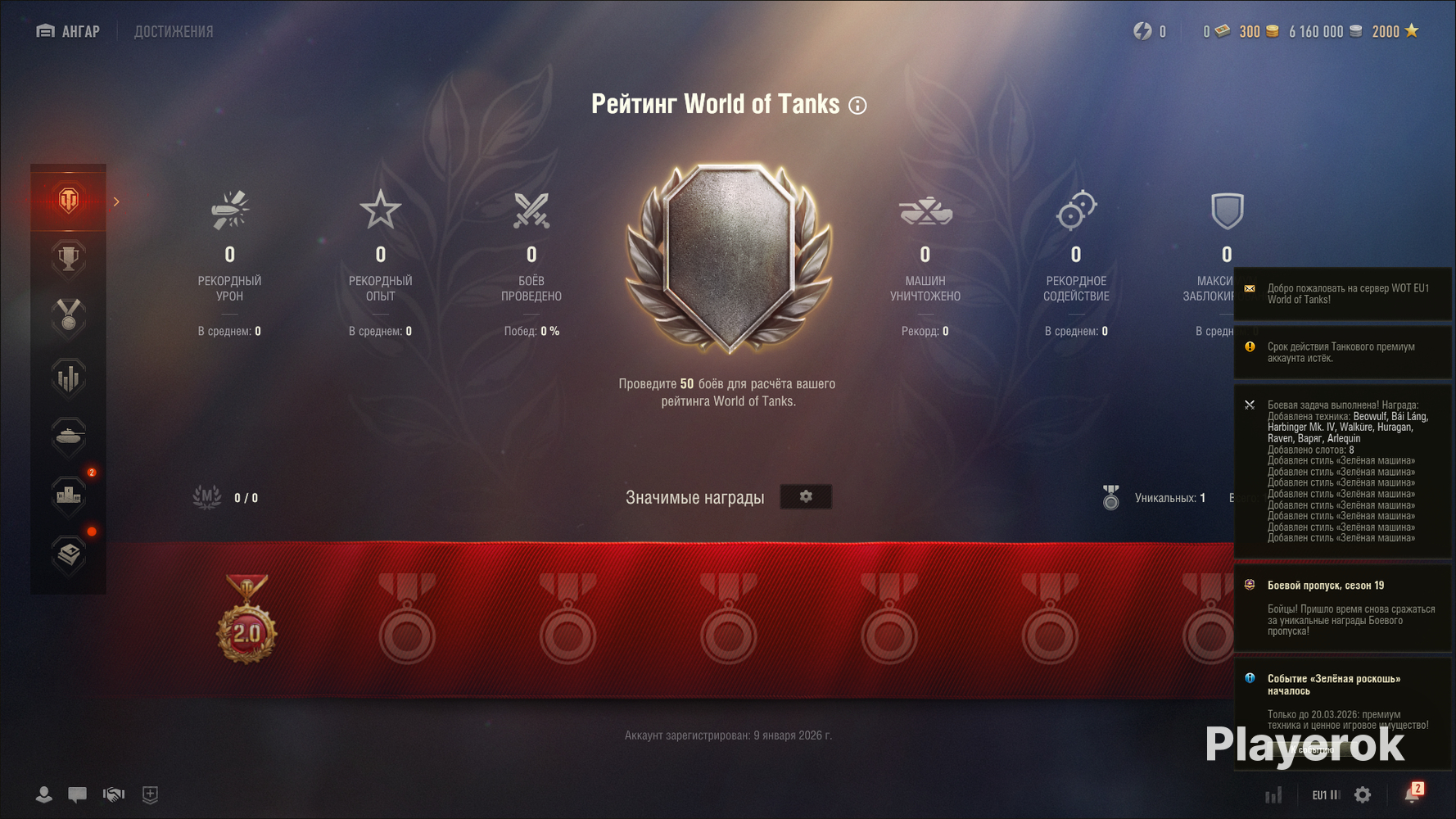Open the stacked-layers collection sidebar icon
This screenshot has height=819, width=1456.
(69, 554)
